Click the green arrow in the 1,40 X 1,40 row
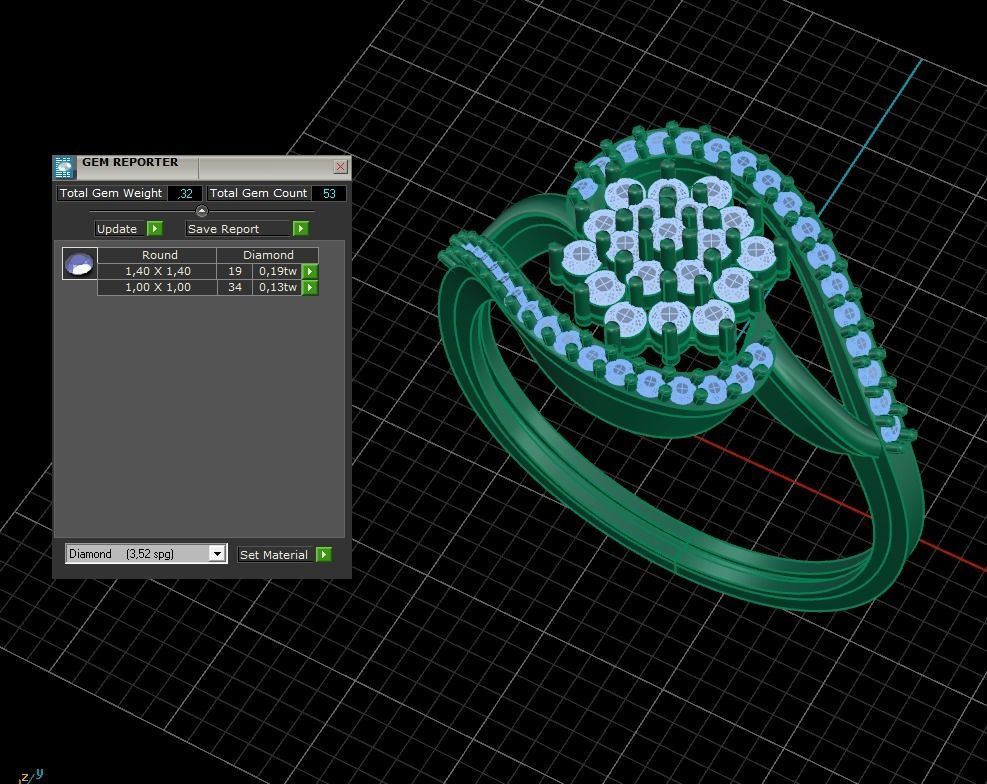The image size is (987, 784). point(310,271)
